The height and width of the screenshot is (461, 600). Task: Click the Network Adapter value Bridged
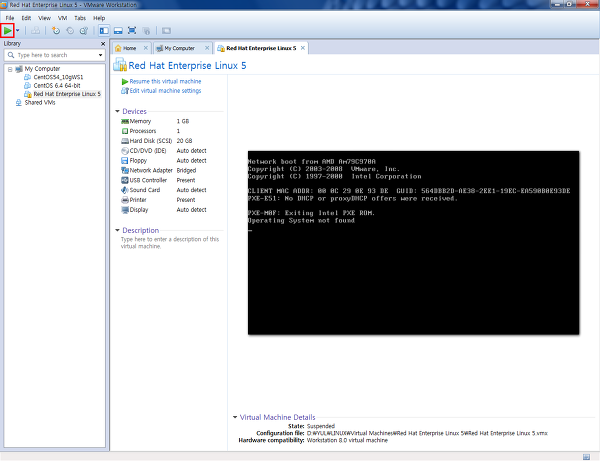pyautogui.click(x=186, y=170)
